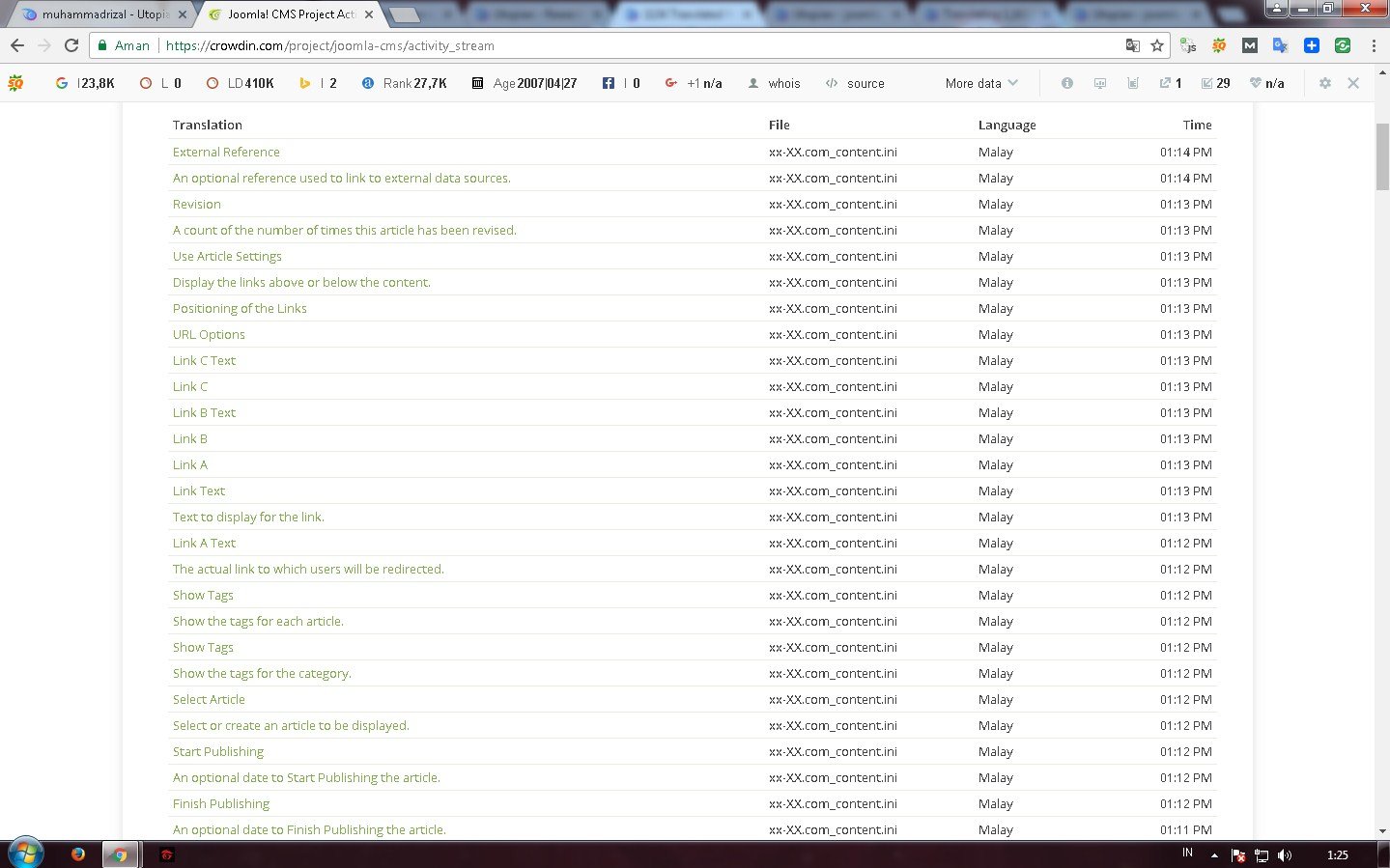
Task: Click the diagnosis monitor icon in SEO bar
Action: [1100, 83]
